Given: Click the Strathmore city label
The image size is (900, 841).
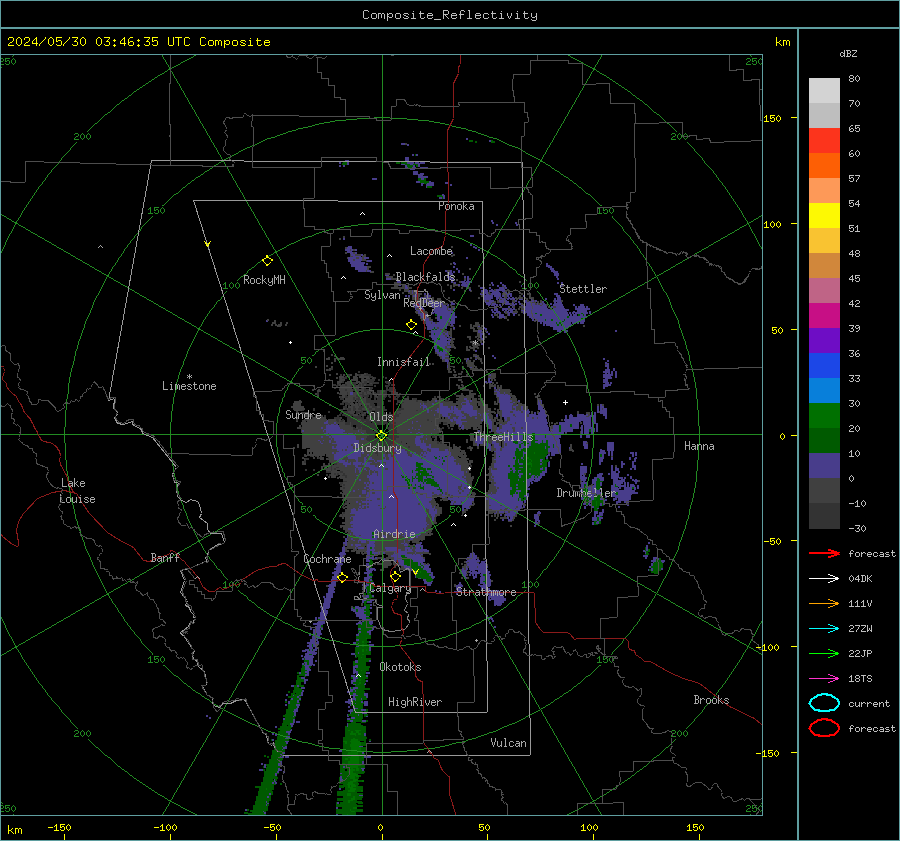Looking at the screenshot, I should 486,592.
